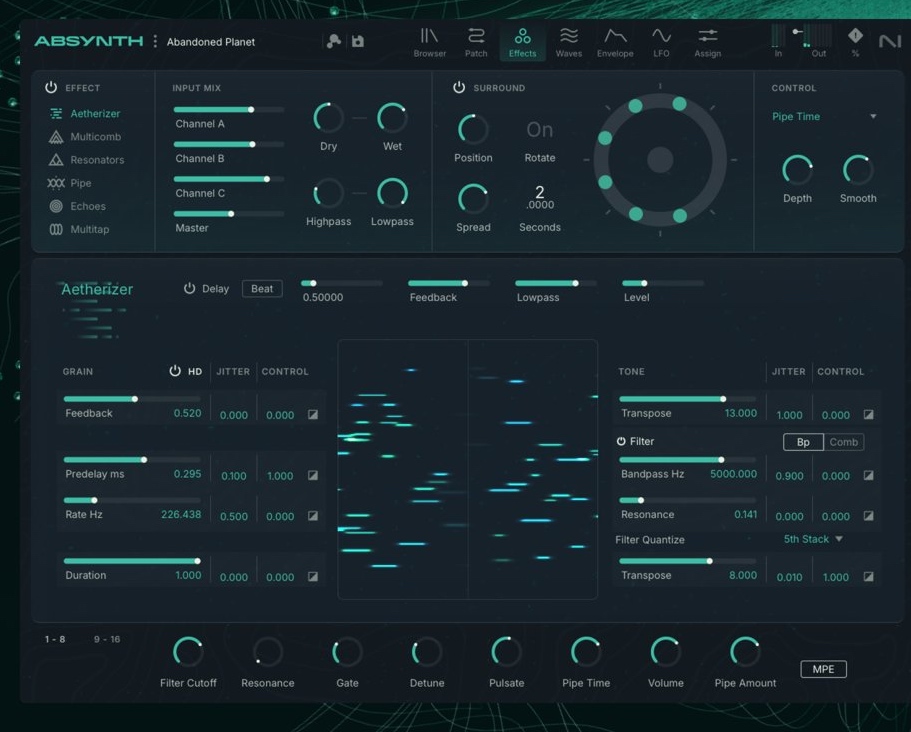Open the Assign view icon

[x=708, y=36]
